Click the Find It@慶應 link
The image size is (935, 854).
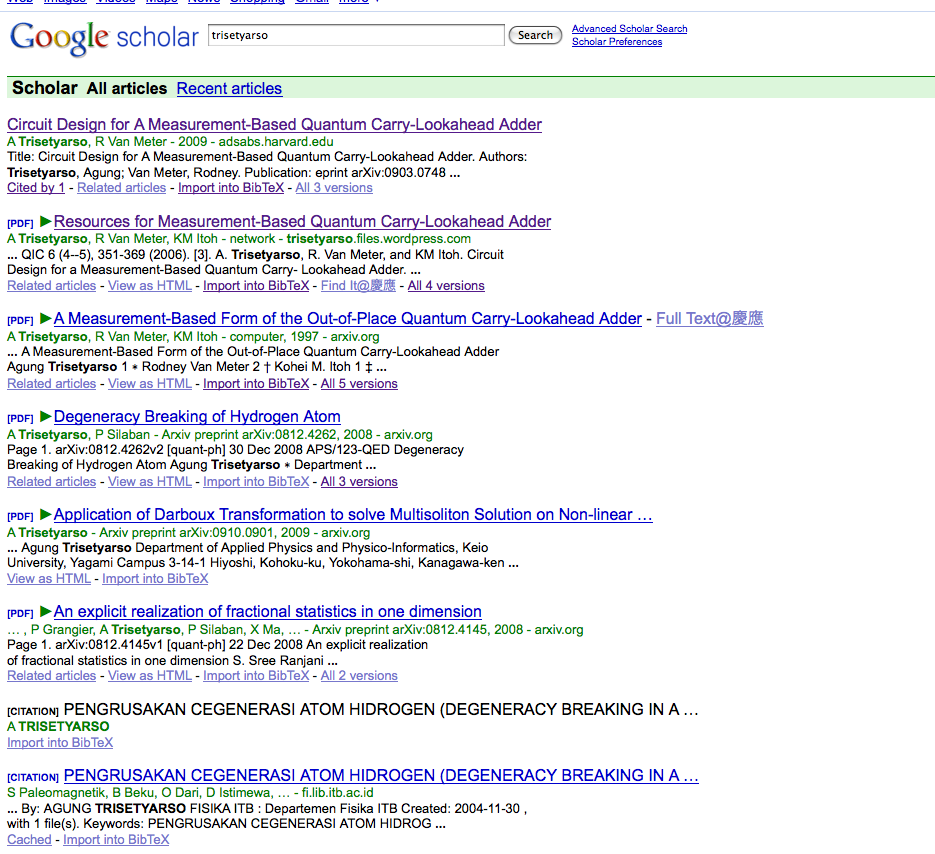(x=359, y=286)
